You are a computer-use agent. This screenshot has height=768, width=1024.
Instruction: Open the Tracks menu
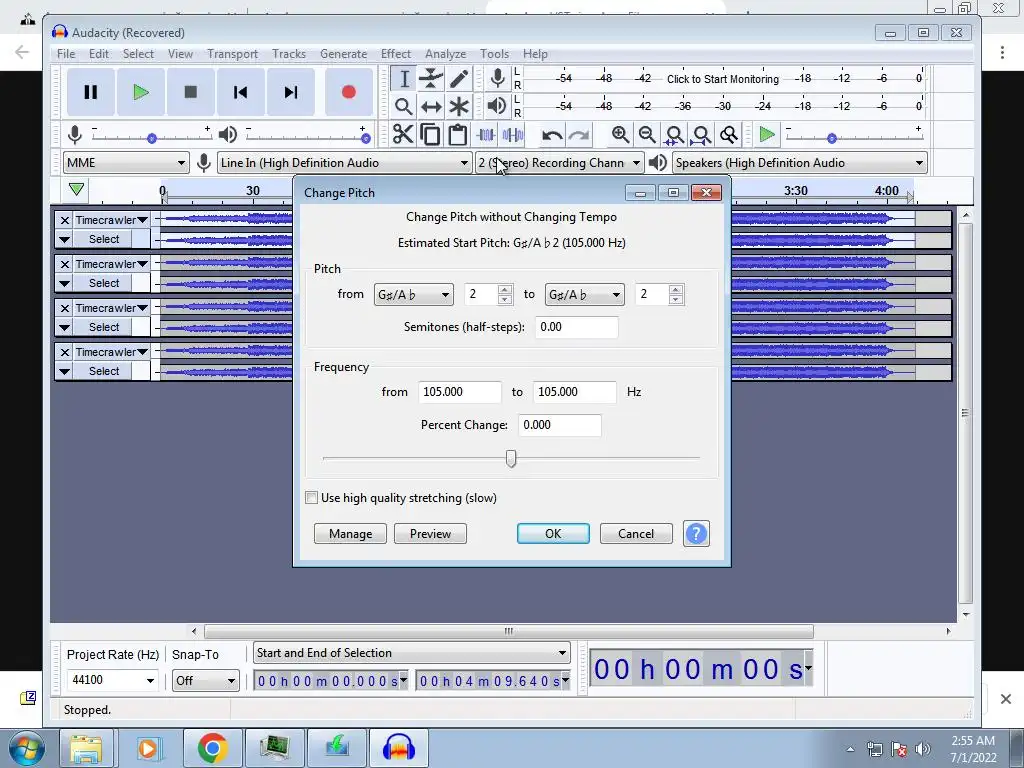tap(289, 54)
